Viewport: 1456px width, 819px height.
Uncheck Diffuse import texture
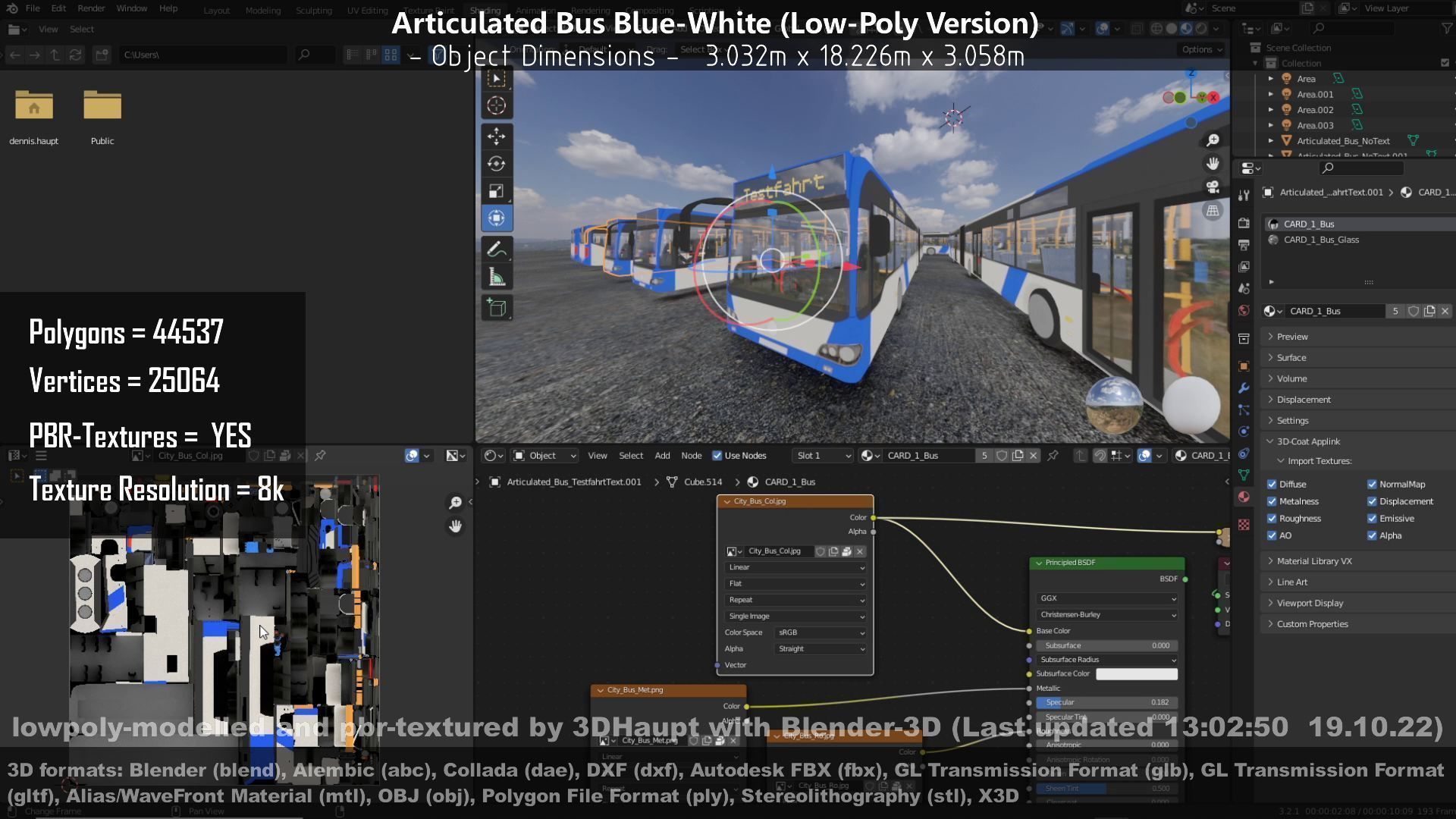click(x=1272, y=484)
